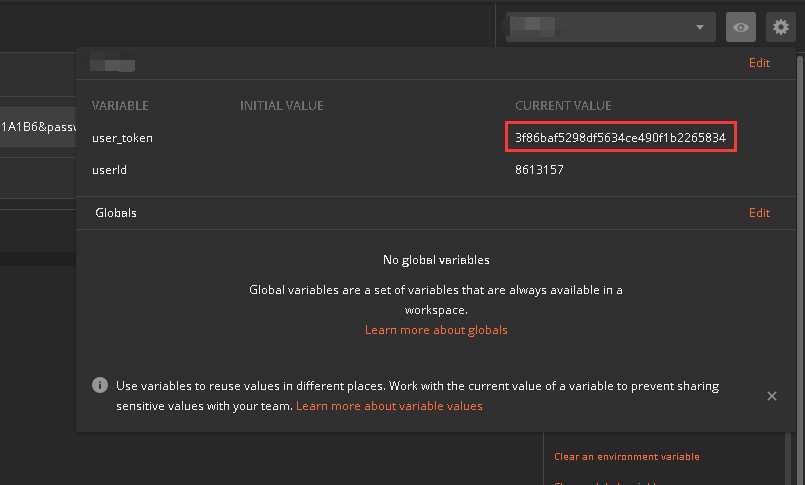Select the userId current value 8613157
The height and width of the screenshot is (485, 805).
coord(539,170)
